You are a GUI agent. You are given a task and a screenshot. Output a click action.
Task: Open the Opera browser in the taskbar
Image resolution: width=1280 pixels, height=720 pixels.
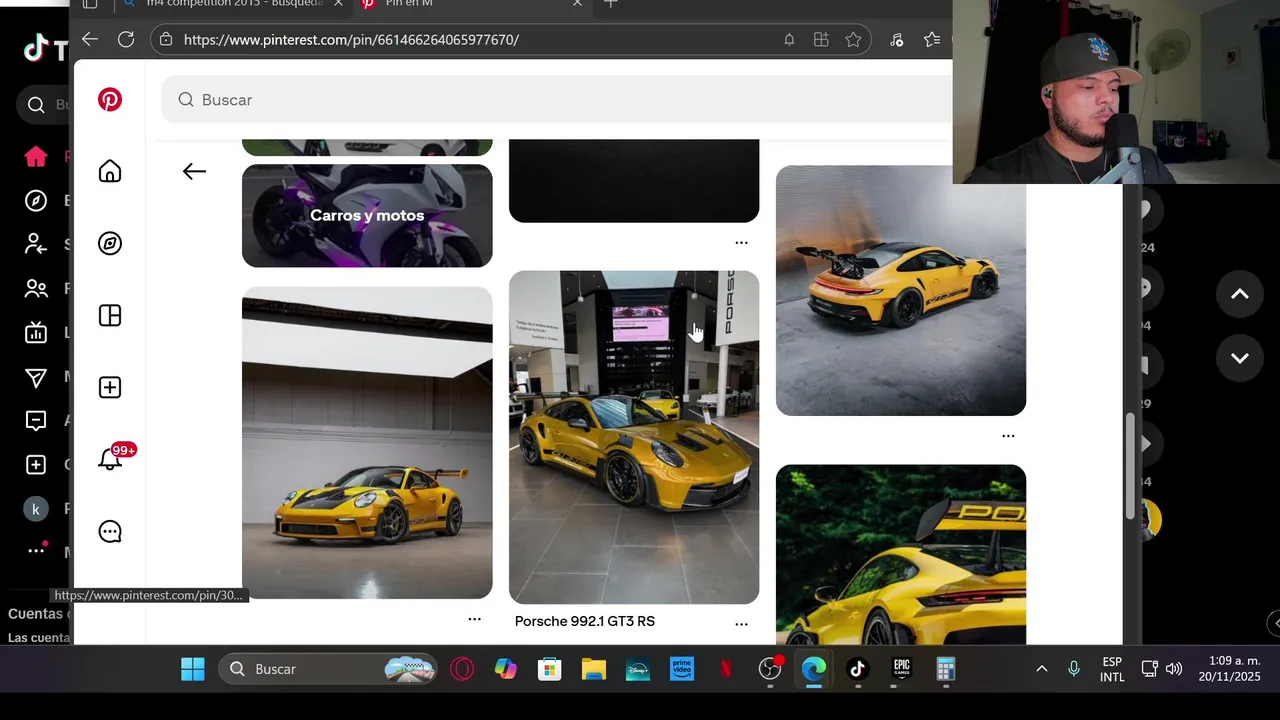(462, 669)
